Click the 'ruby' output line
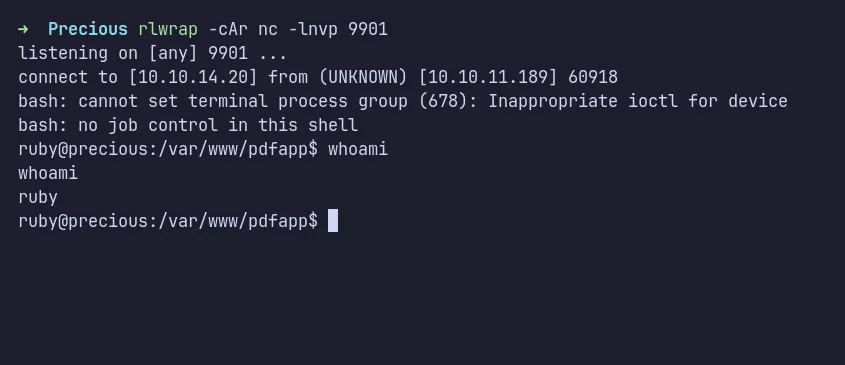This screenshot has height=365, width=845. 38,198
